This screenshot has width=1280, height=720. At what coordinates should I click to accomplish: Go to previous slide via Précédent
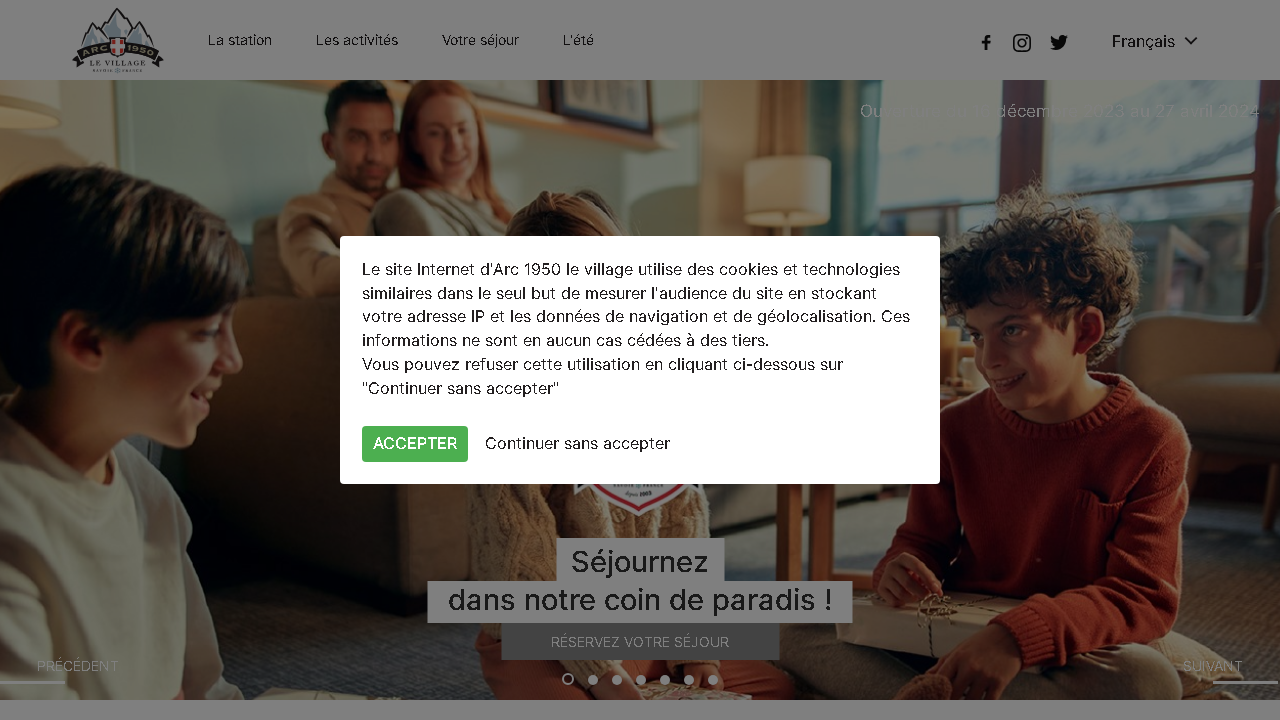click(x=77, y=666)
